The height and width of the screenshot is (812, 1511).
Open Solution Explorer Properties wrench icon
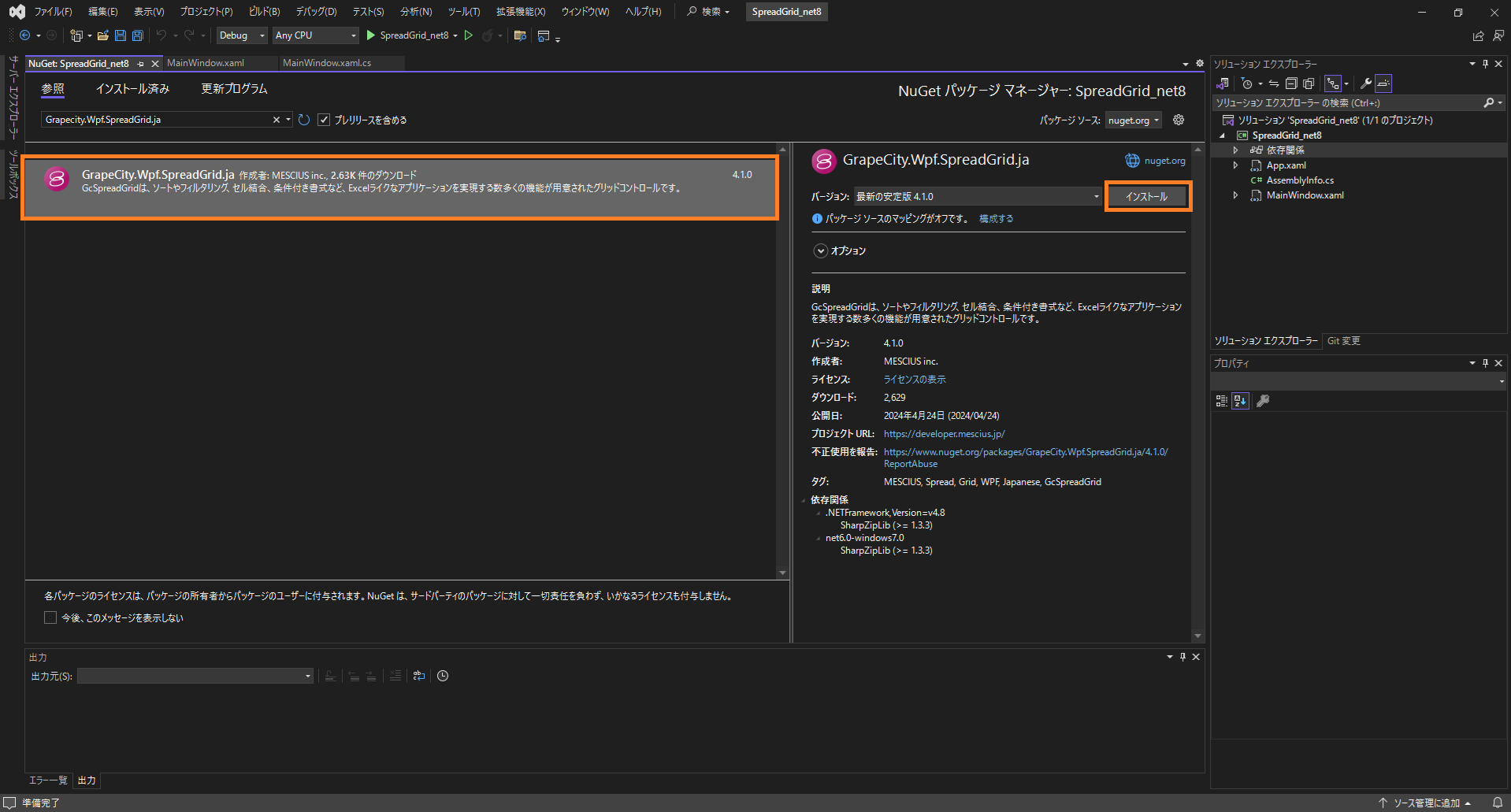tap(1366, 83)
